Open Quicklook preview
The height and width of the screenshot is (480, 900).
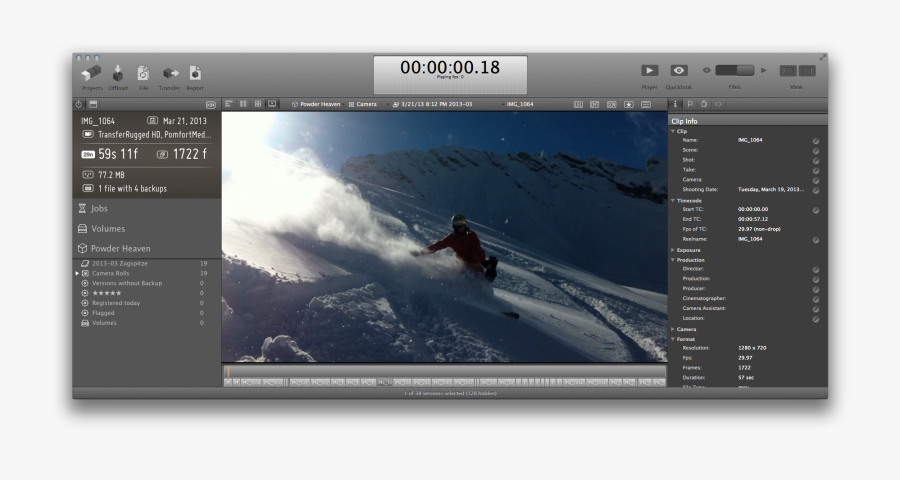pos(679,71)
